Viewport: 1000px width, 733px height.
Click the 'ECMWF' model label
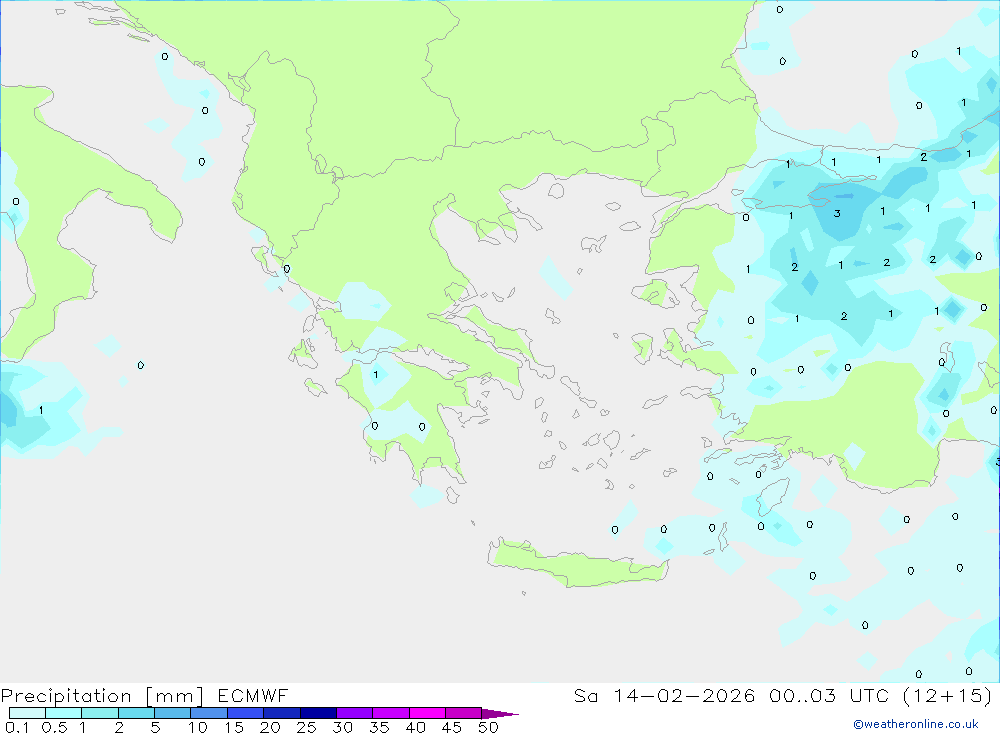(253, 695)
